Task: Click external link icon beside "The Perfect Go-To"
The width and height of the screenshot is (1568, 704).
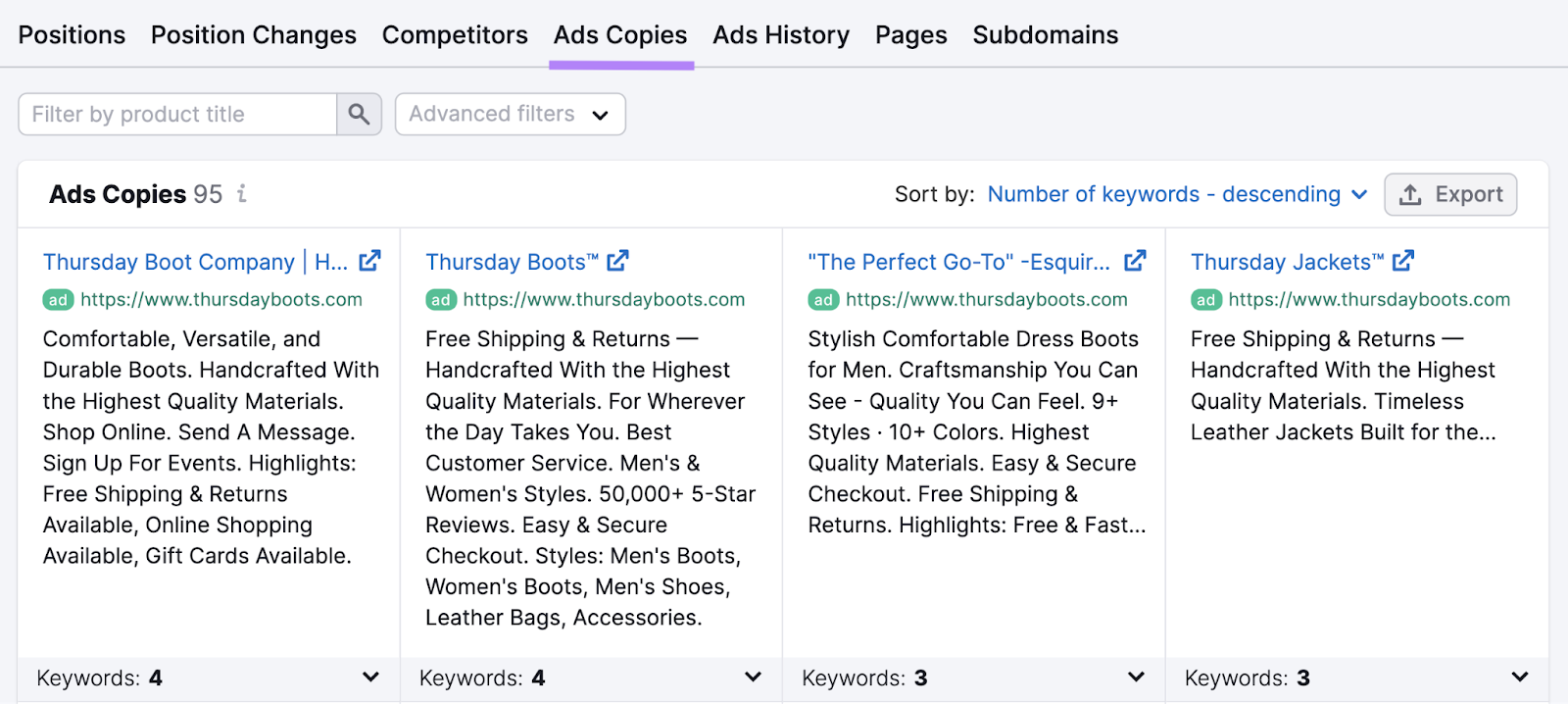Action: tap(1135, 261)
